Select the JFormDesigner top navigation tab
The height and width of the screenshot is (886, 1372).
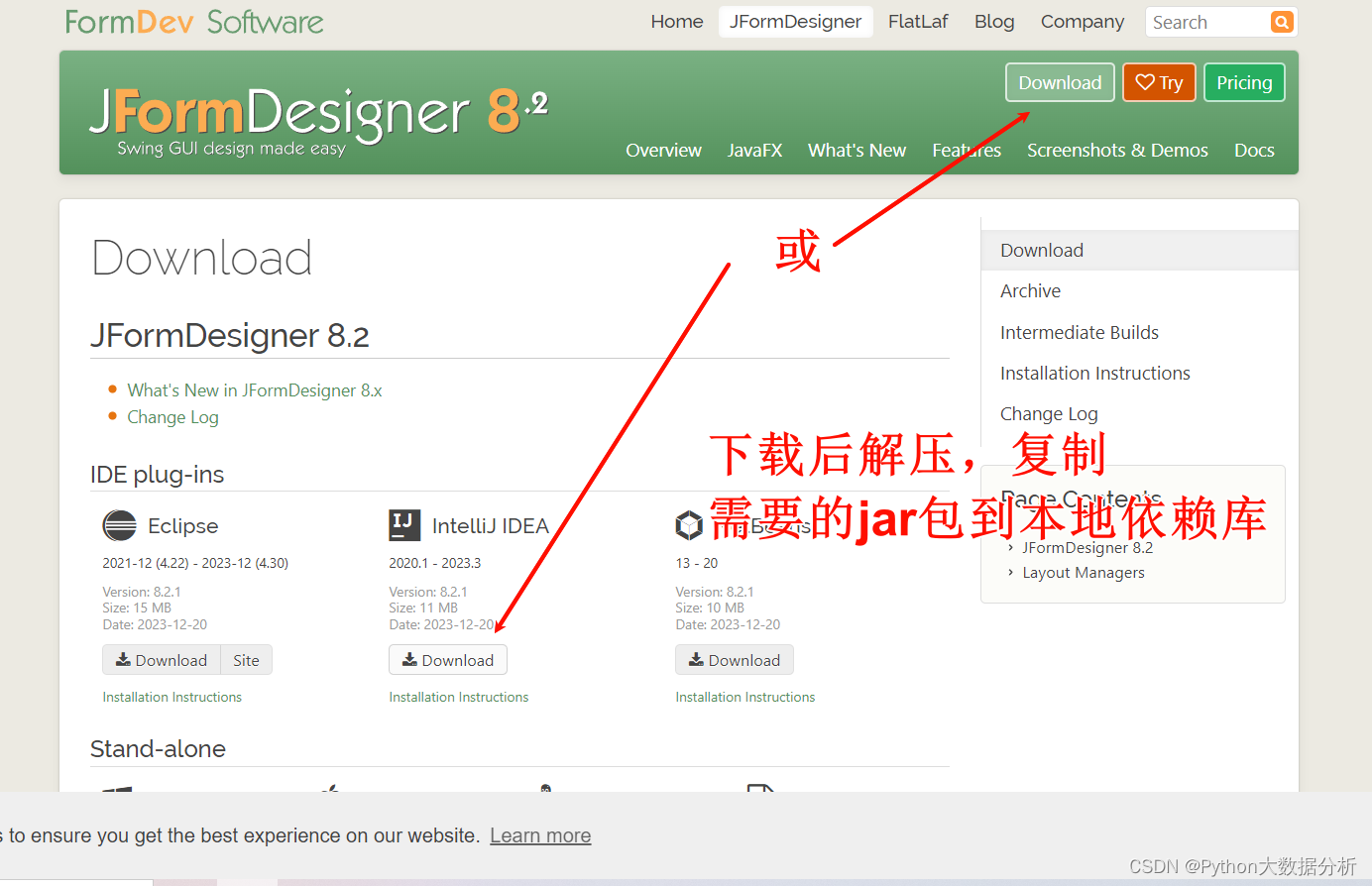point(796,22)
